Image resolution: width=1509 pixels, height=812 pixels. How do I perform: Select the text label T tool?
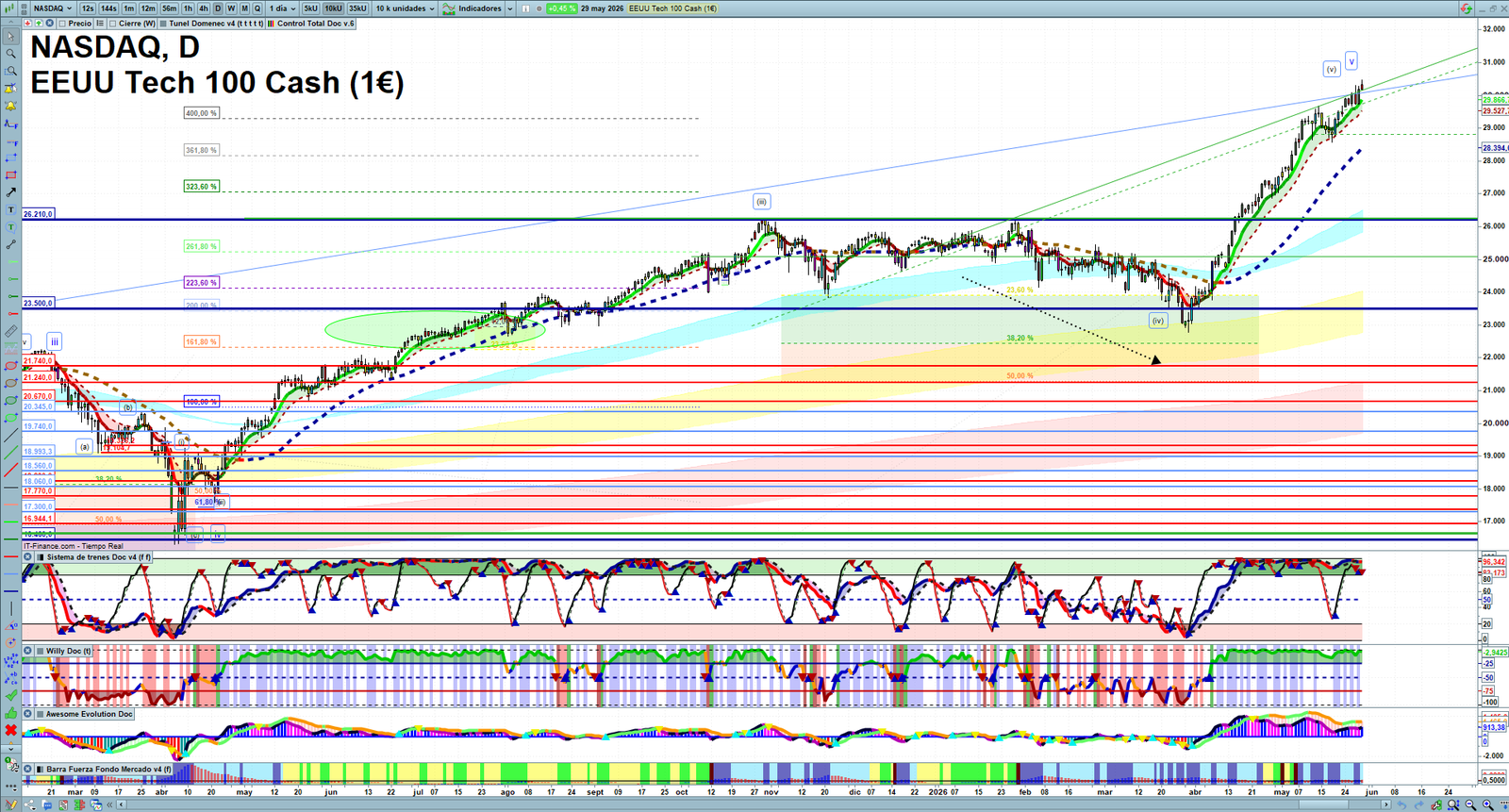click(x=10, y=209)
